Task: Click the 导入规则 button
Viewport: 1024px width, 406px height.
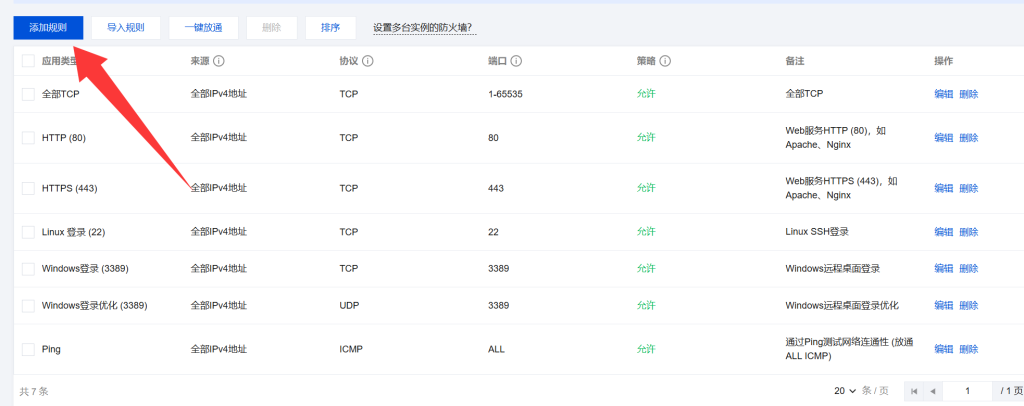Action: (125, 28)
